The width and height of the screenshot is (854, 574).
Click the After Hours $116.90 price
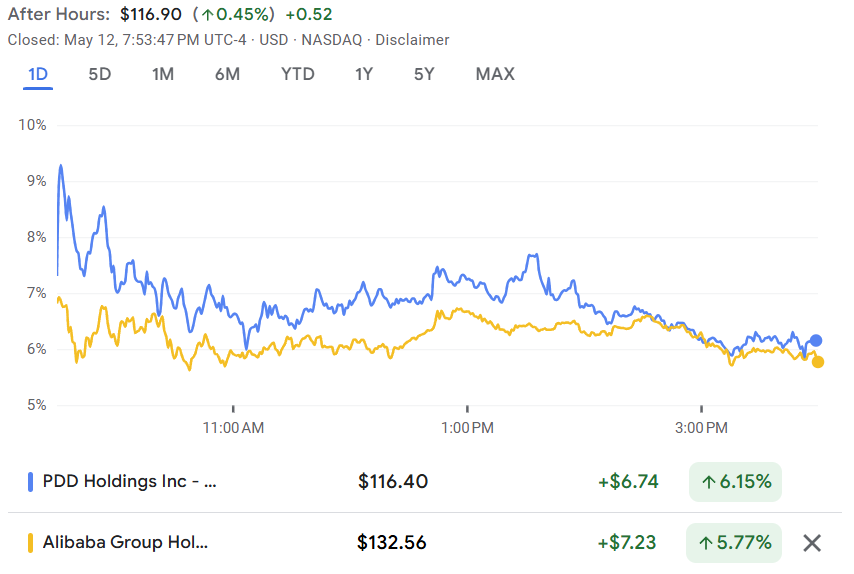pyautogui.click(x=151, y=14)
